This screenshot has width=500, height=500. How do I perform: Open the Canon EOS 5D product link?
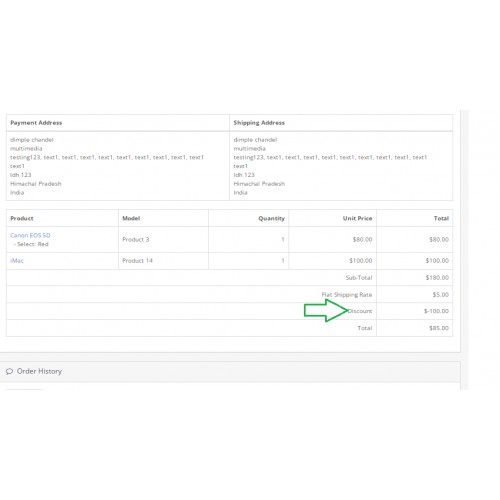[x=30, y=235]
